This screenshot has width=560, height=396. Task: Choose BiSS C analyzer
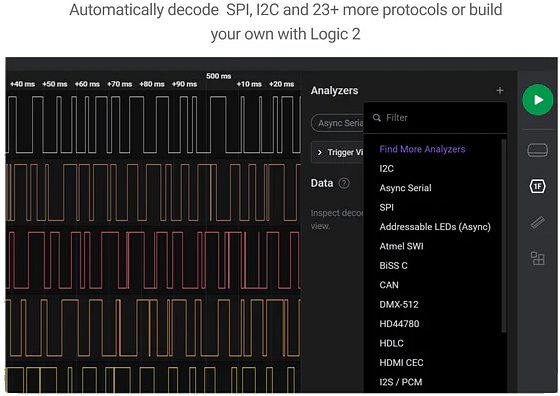point(393,266)
